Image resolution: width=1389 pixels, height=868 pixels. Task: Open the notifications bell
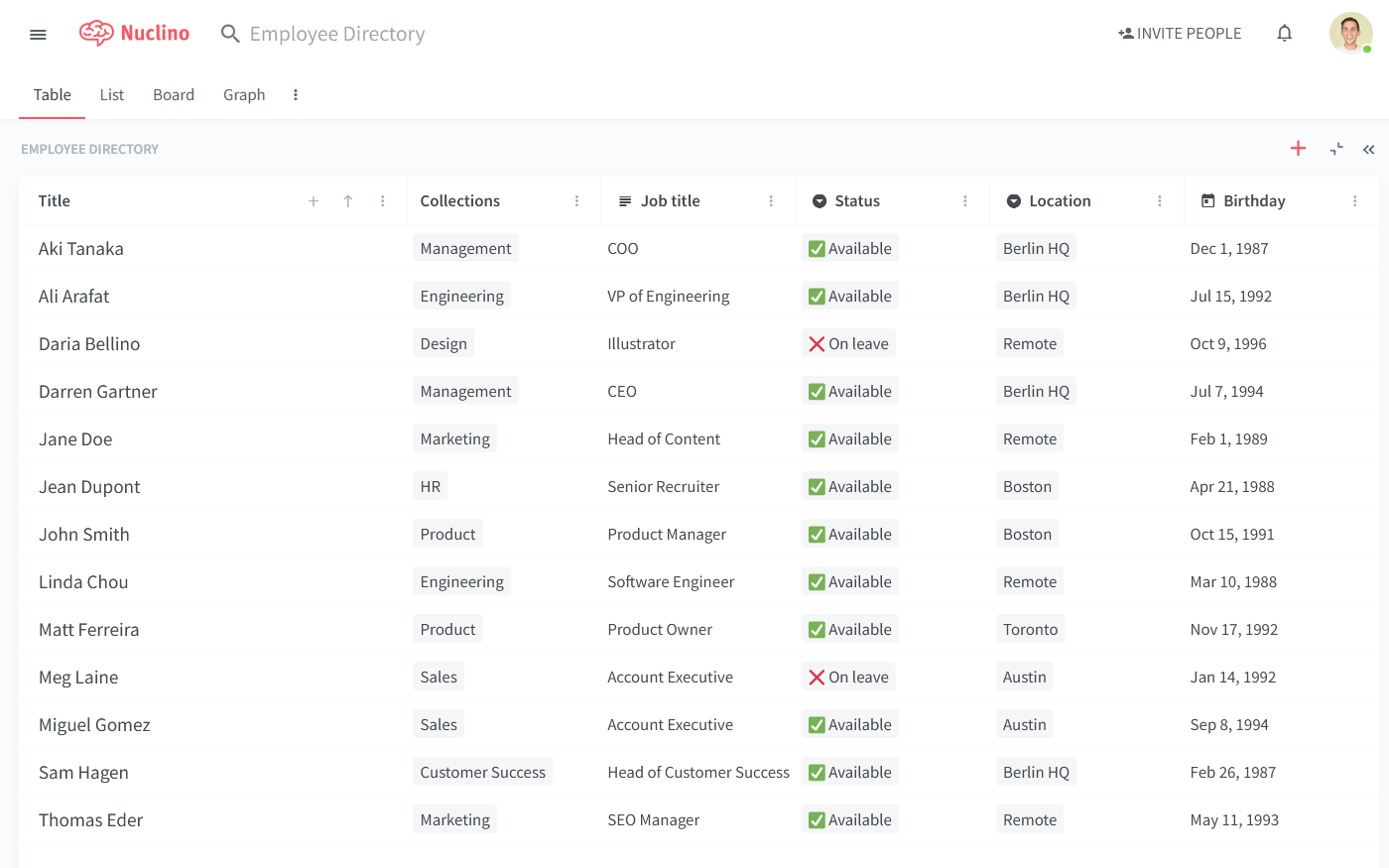point(1284,34)
